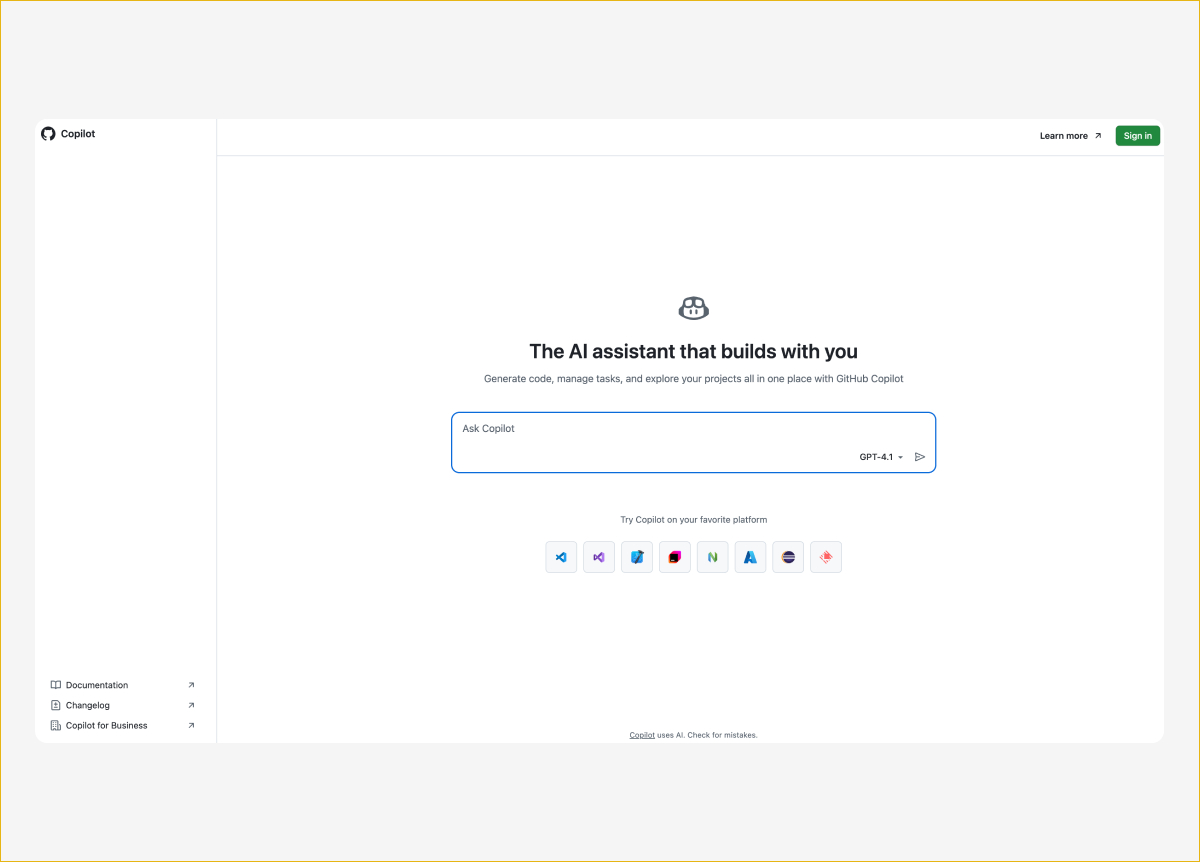Open Copilot in Visual Studio Code
This screenshot has height=862, width=1200.
point(561,557)
